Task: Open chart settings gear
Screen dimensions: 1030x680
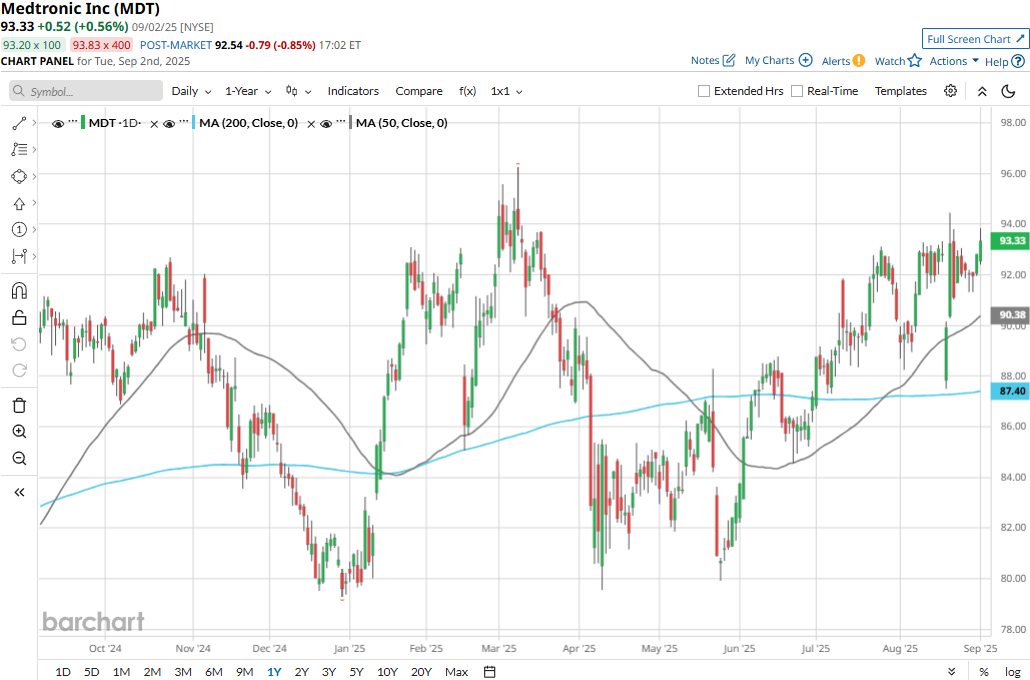Action: (951, 91)
